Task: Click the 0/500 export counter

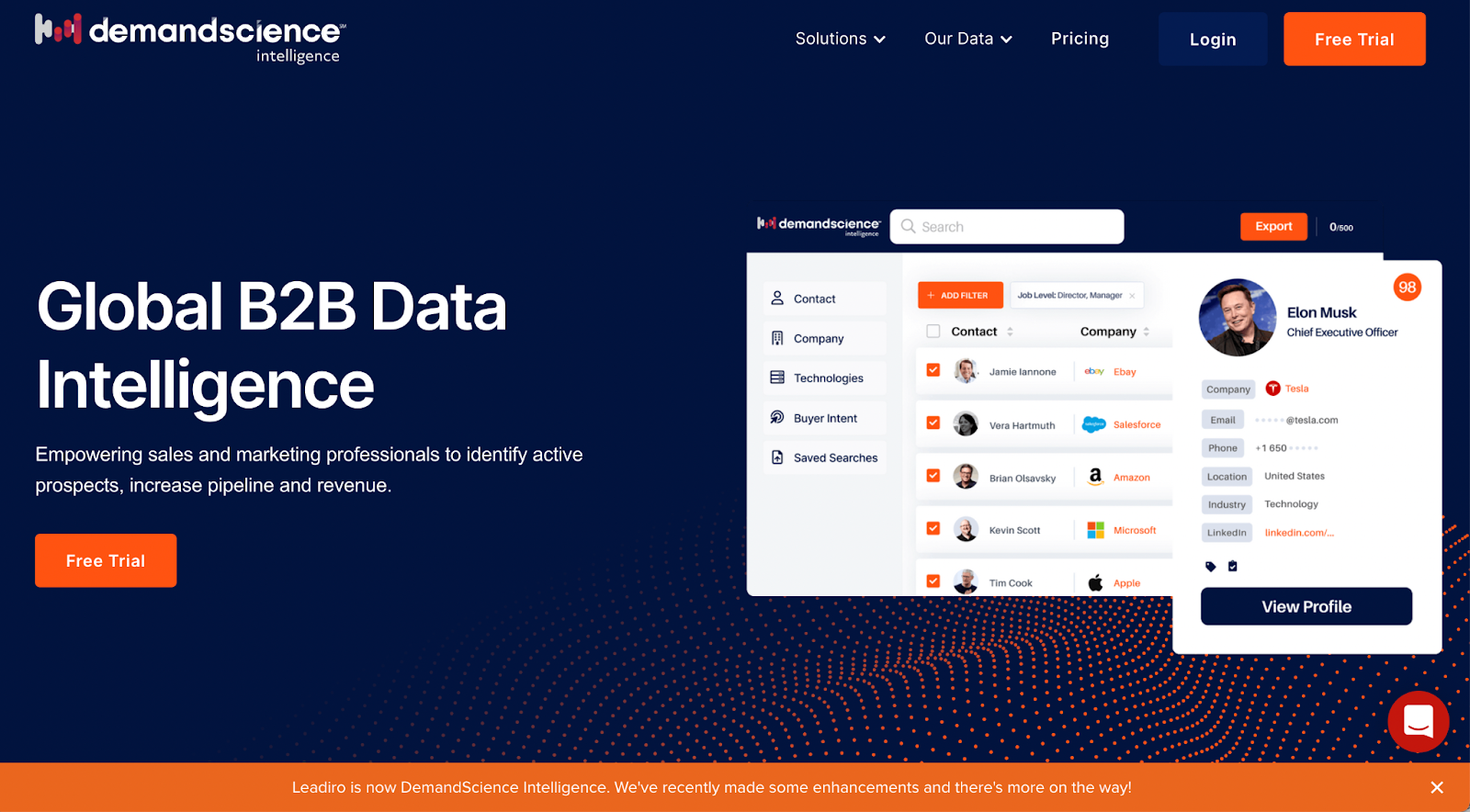Action: (1341, 227)
